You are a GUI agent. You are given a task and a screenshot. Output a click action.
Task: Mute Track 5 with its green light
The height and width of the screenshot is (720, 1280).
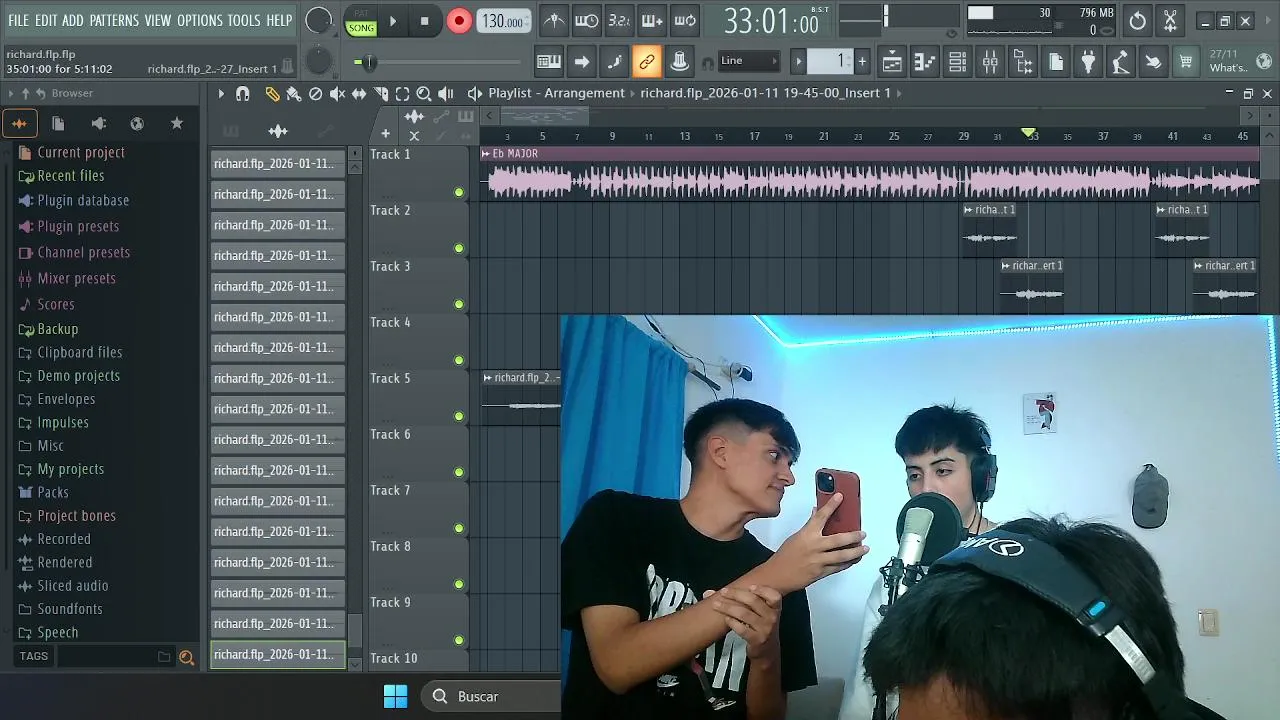pyautogui.click(x=459, y=416)
